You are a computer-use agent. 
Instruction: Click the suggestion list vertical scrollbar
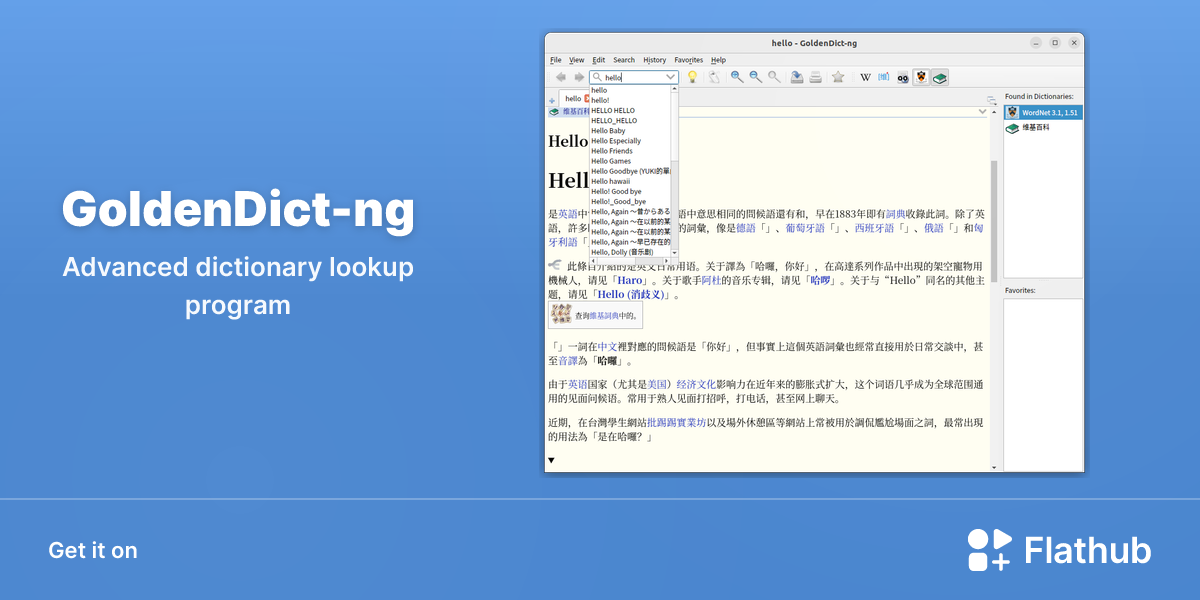pyautogui.click(x=674, y=170)
